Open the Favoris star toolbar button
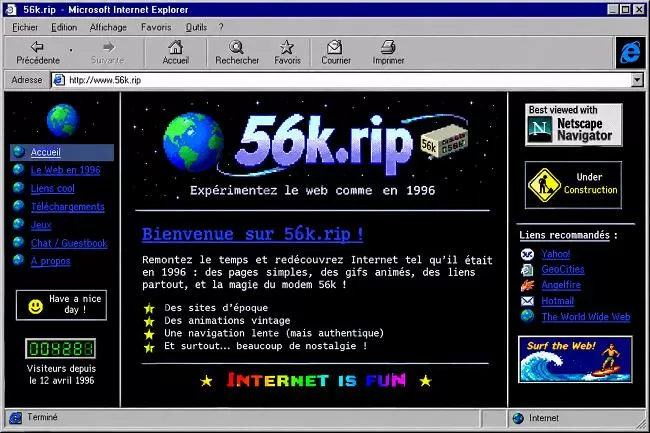The height and width of the screenshot is (433, 650). point(287,52)
